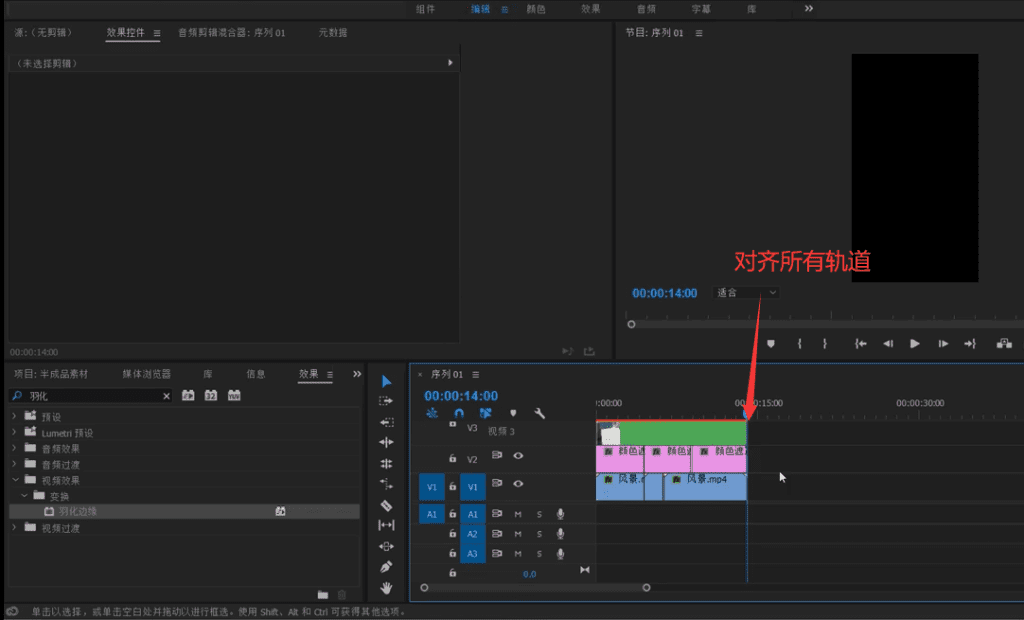The image size is (1024, 620).
Task: Switch to the 音频 workspace
Action: coord(646,9)
